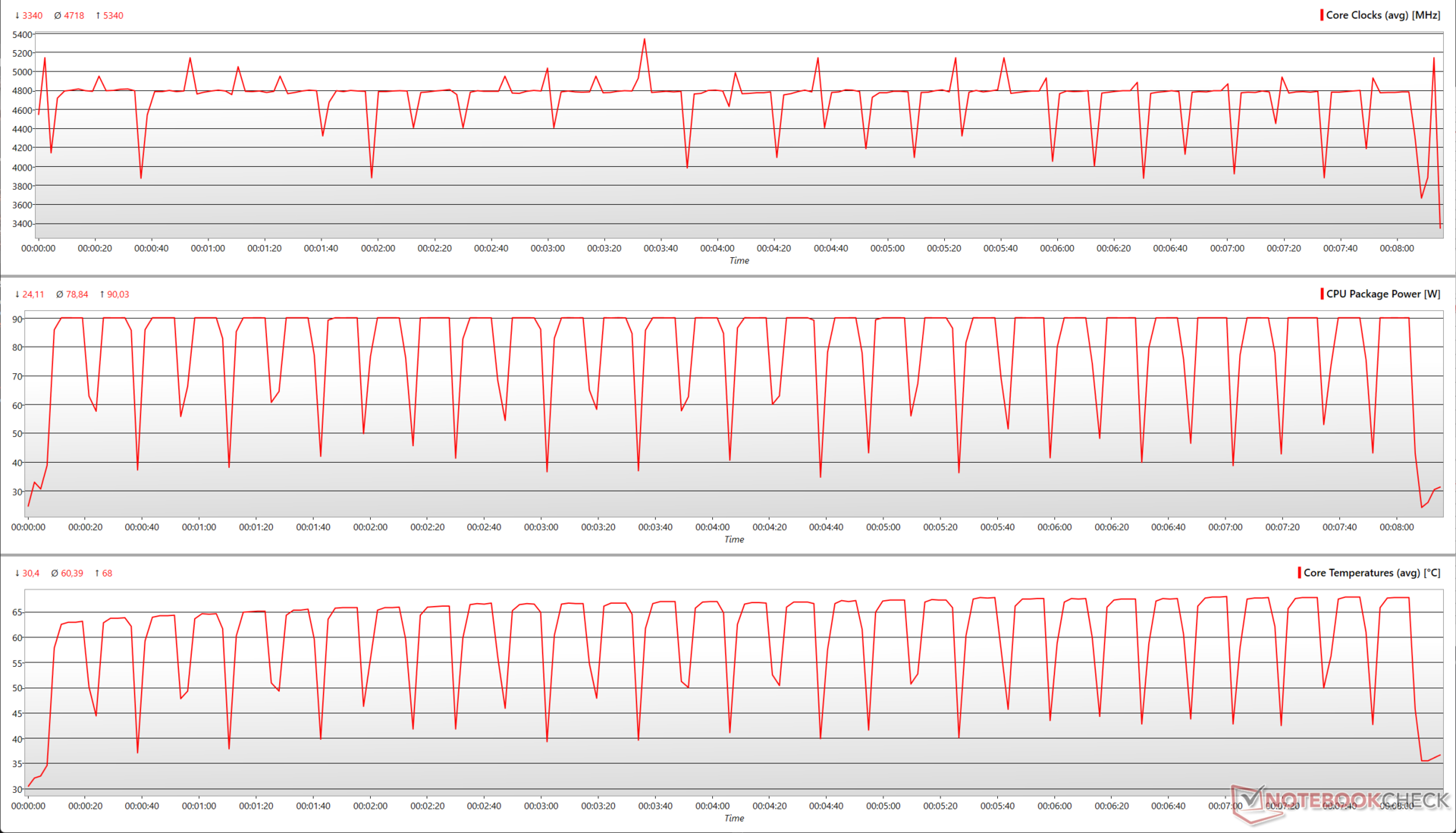The height and width of the screenshot is (833, 1456).
Task: Select the Core Clocks (avg) [MHz] label
Action: click(x=1383, y=15)
